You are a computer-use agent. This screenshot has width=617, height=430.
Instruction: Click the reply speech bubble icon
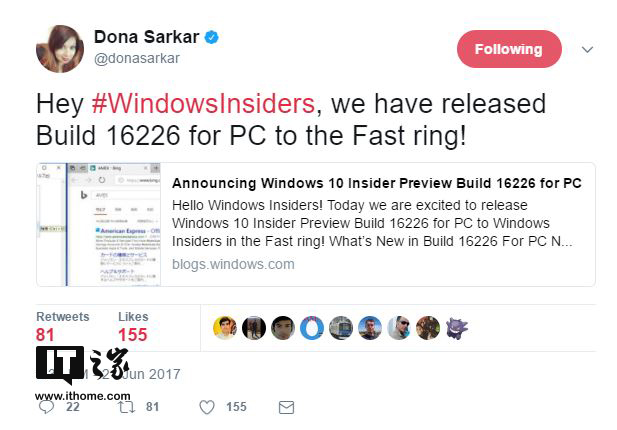coord(46,407)
